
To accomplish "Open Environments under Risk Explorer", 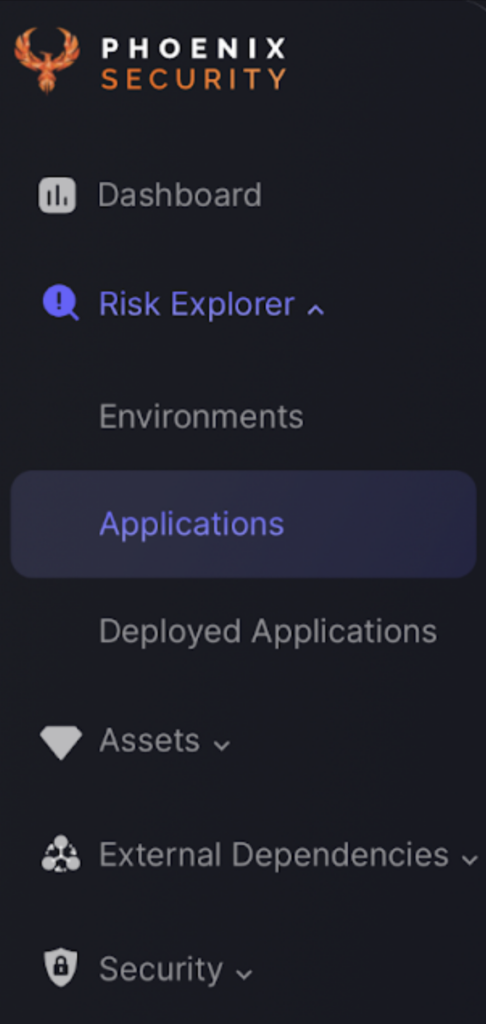I will click(x=201, y=416).
